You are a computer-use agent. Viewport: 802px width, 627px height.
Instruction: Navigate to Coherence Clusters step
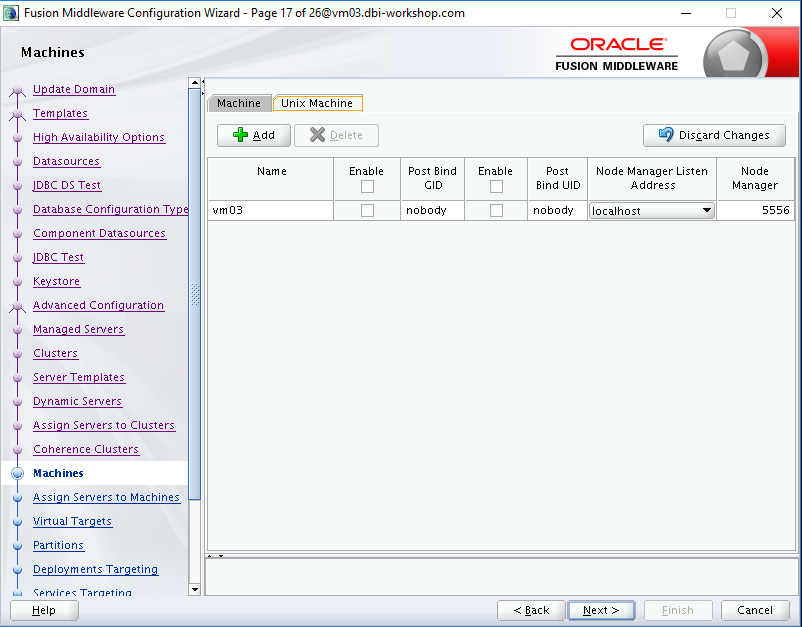(x=86, y=450)
